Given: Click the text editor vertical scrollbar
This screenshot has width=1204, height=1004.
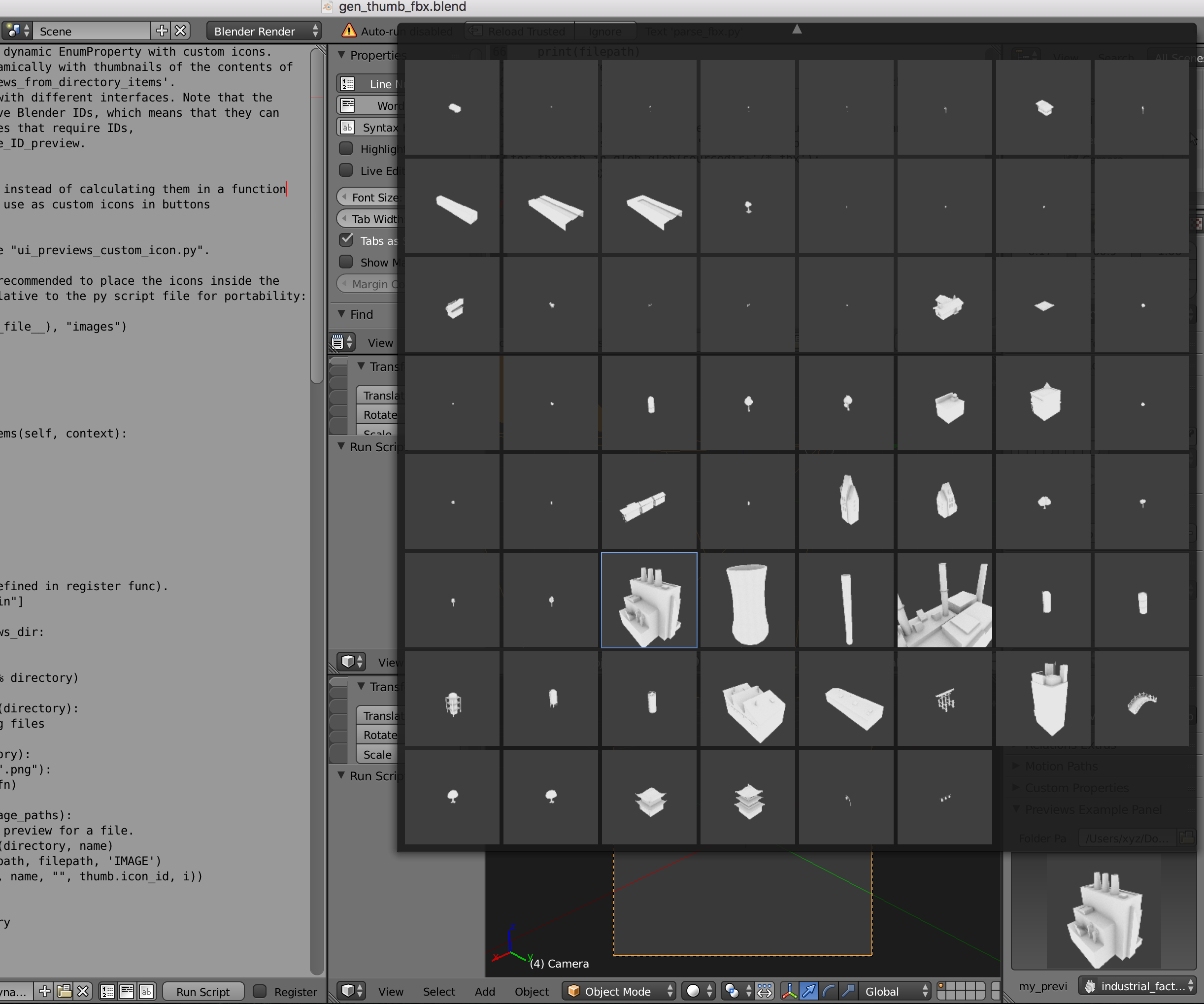Looking at the screenshot, I should tap(316, 215).
